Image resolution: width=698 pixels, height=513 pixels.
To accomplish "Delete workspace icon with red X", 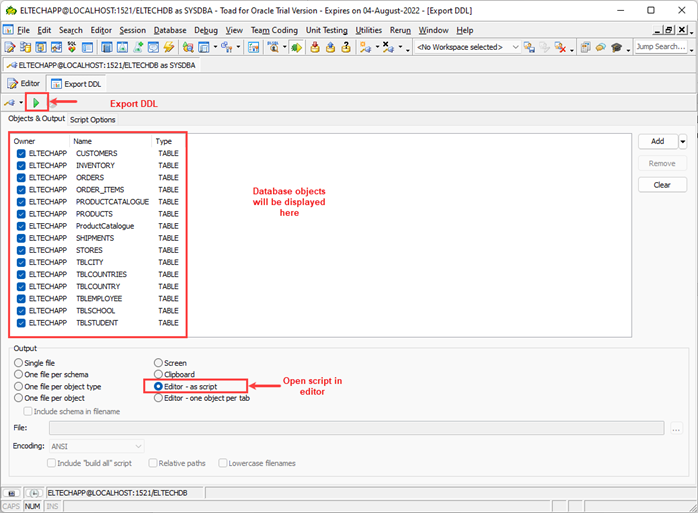I will pyautogui.click(x=560, y=47).
